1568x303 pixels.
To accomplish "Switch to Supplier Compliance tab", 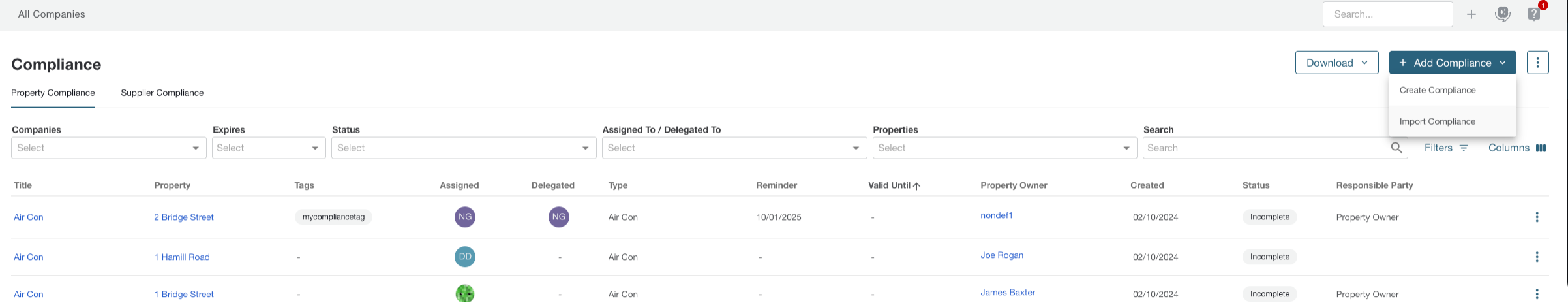I will click(x=162, y=93).
